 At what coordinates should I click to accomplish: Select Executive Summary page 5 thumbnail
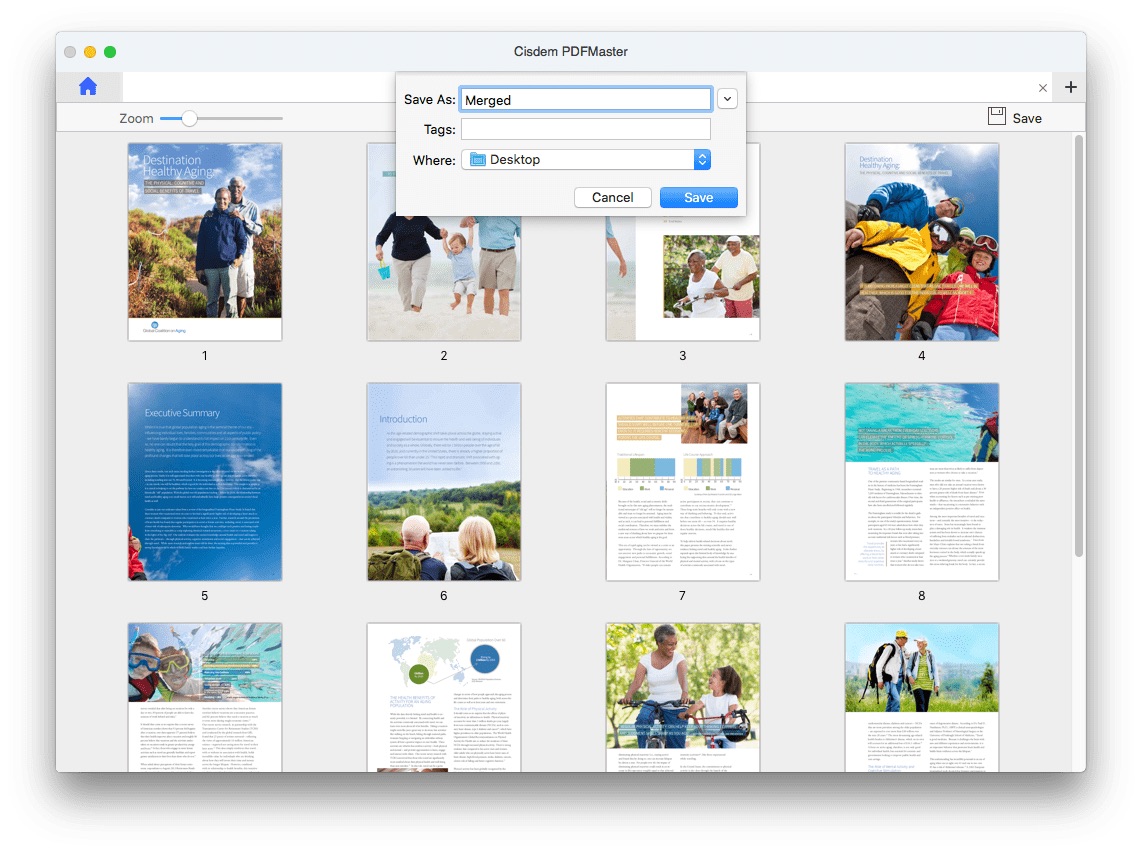click(x=205, y=481)
